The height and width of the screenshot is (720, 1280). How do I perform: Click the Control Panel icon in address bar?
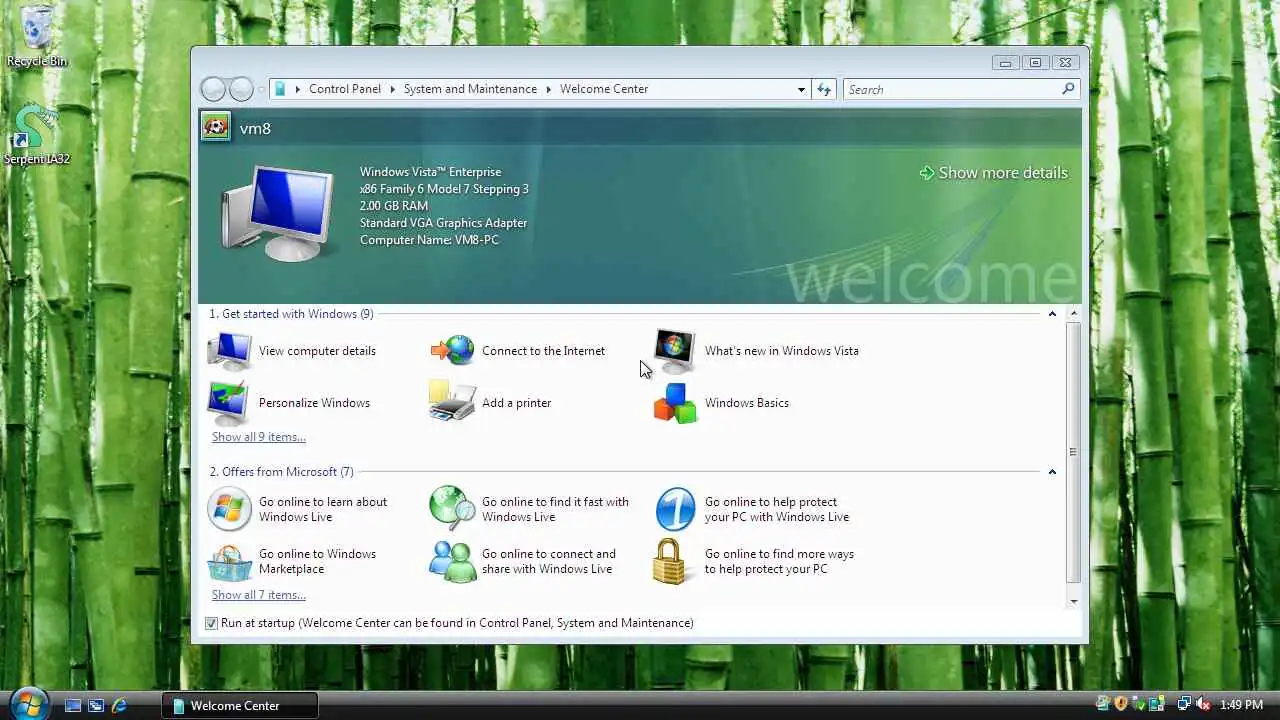[280, 89]
